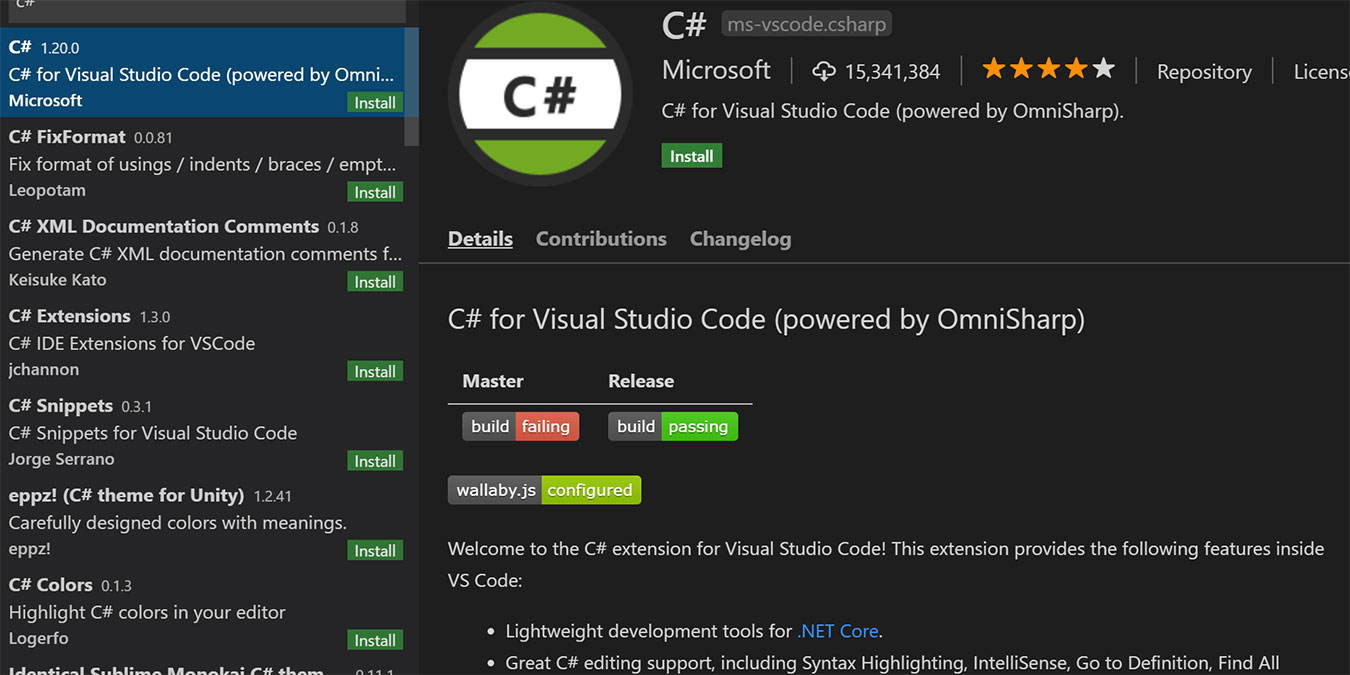This screenshot has height=675, width=1350.
Task: Rate the extension via the star rating
Action: [x=1048, y=69]
